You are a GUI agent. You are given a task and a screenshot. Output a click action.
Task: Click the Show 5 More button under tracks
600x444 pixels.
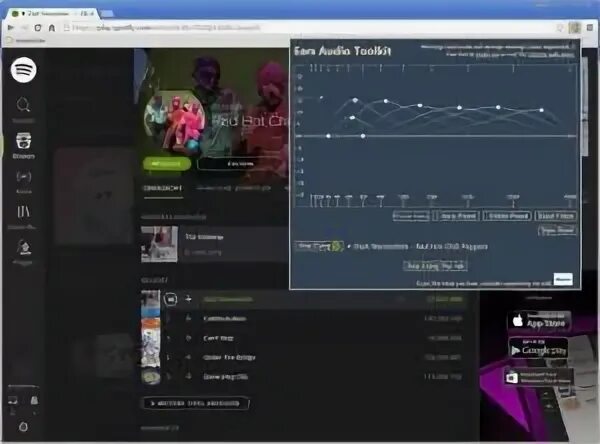[x=196, y=403]
